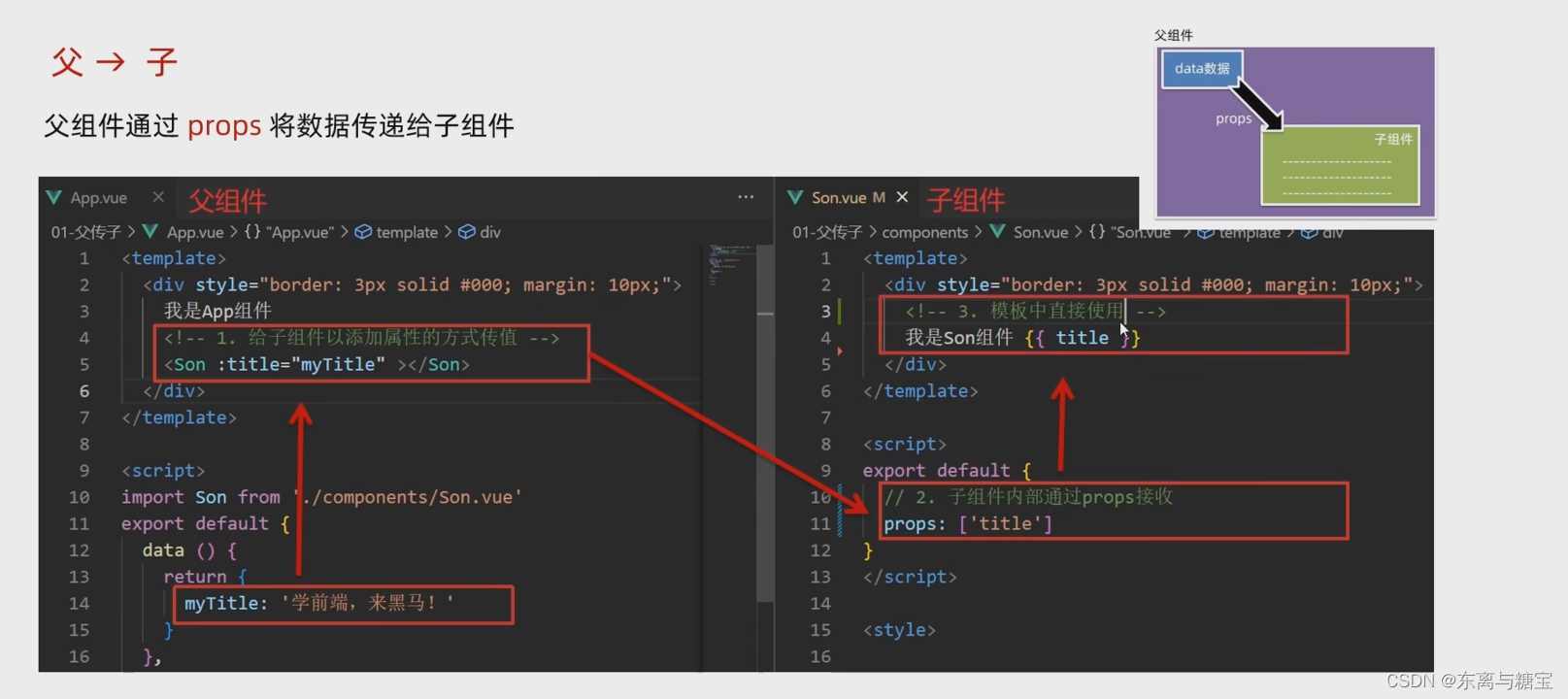
Task: Click the </template> line in Son.vue
Action: (920, 390)
